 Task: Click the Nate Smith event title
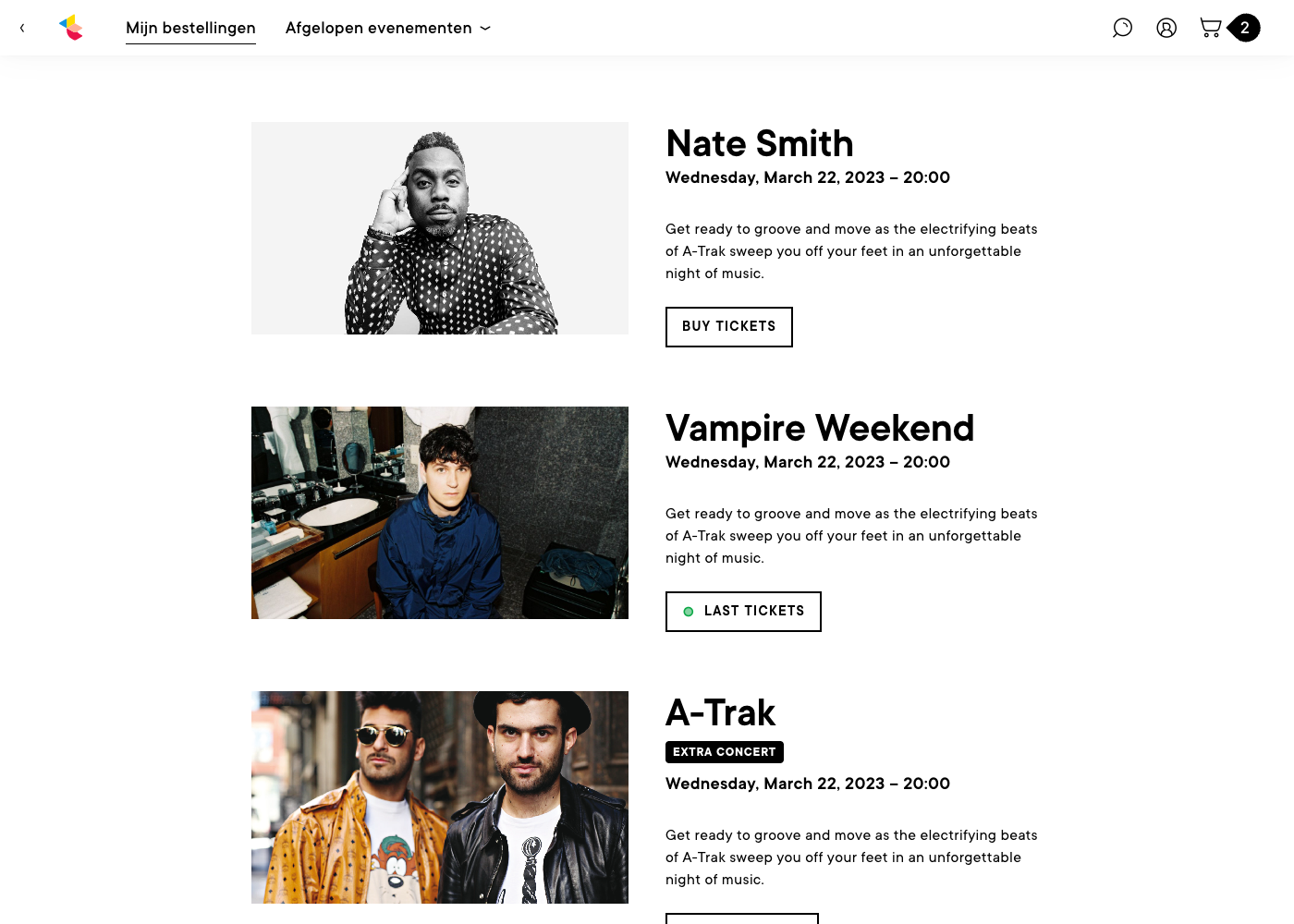[x=760, y=144]
